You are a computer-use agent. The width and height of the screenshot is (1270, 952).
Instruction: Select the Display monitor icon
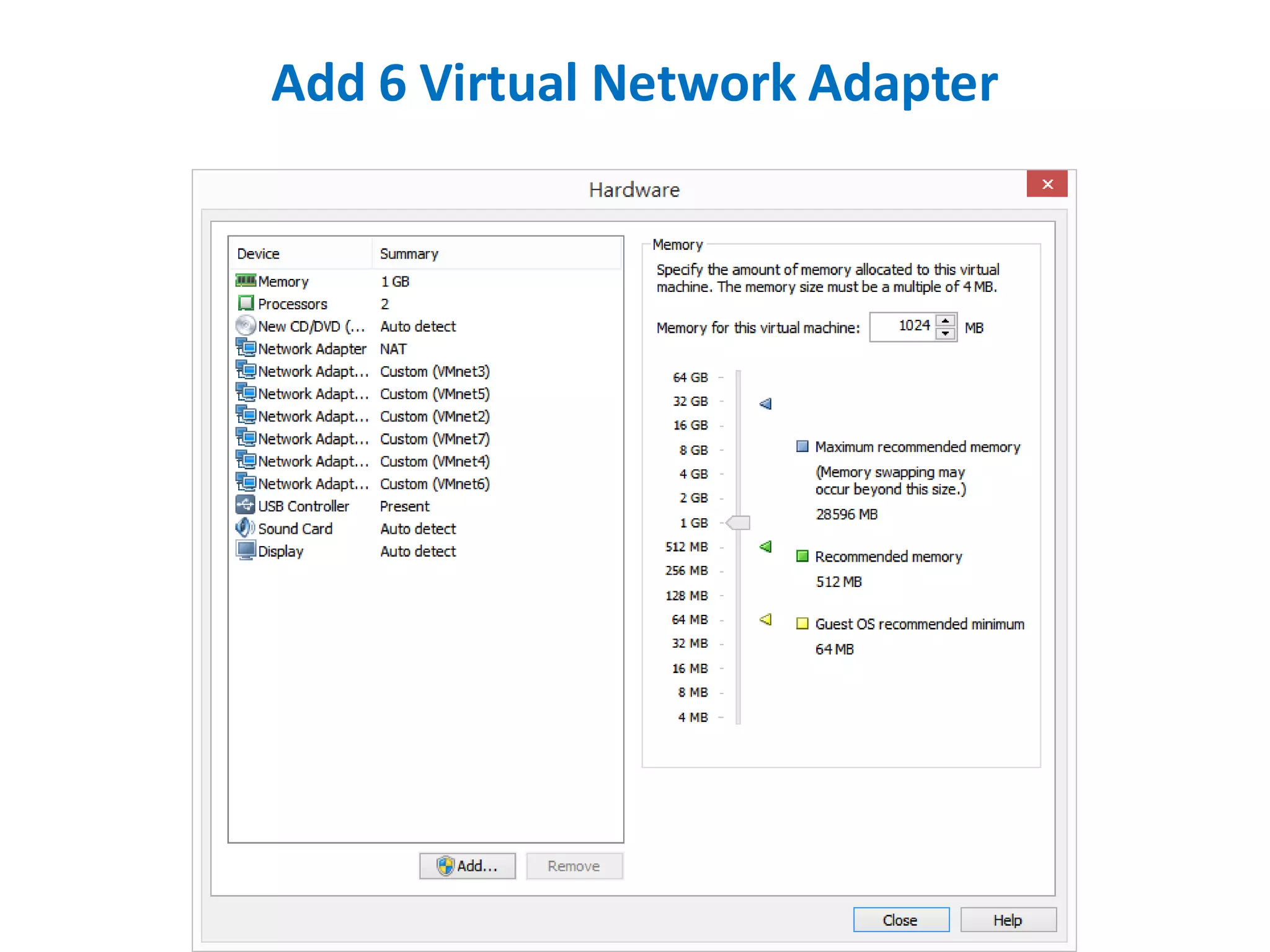[246, 550]
